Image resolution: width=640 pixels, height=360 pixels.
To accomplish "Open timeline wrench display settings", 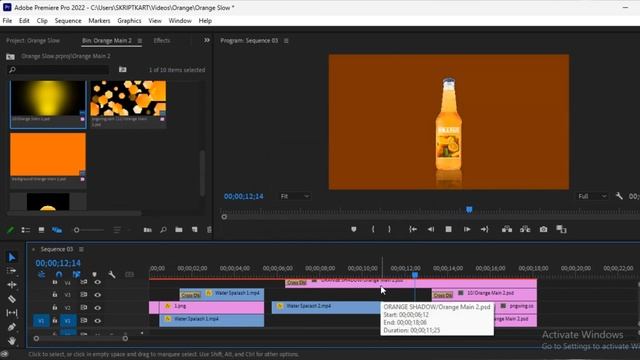I will click(x=111, y=274).
